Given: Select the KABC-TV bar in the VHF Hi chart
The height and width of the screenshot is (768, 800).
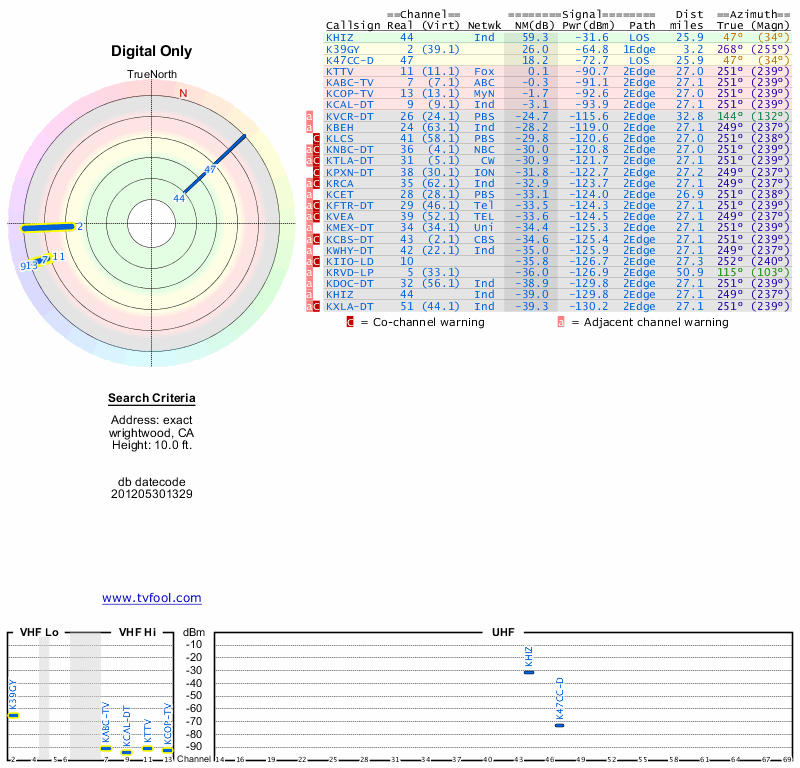Looking at the screenshot, I should (106, 748).
